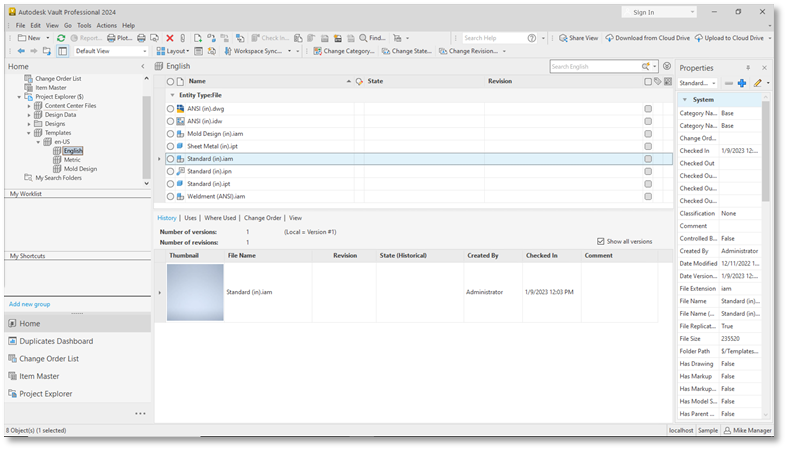Select radio circle for Weldment (ANSI).iam
This screenshot has width=787, height=450.
171,197
